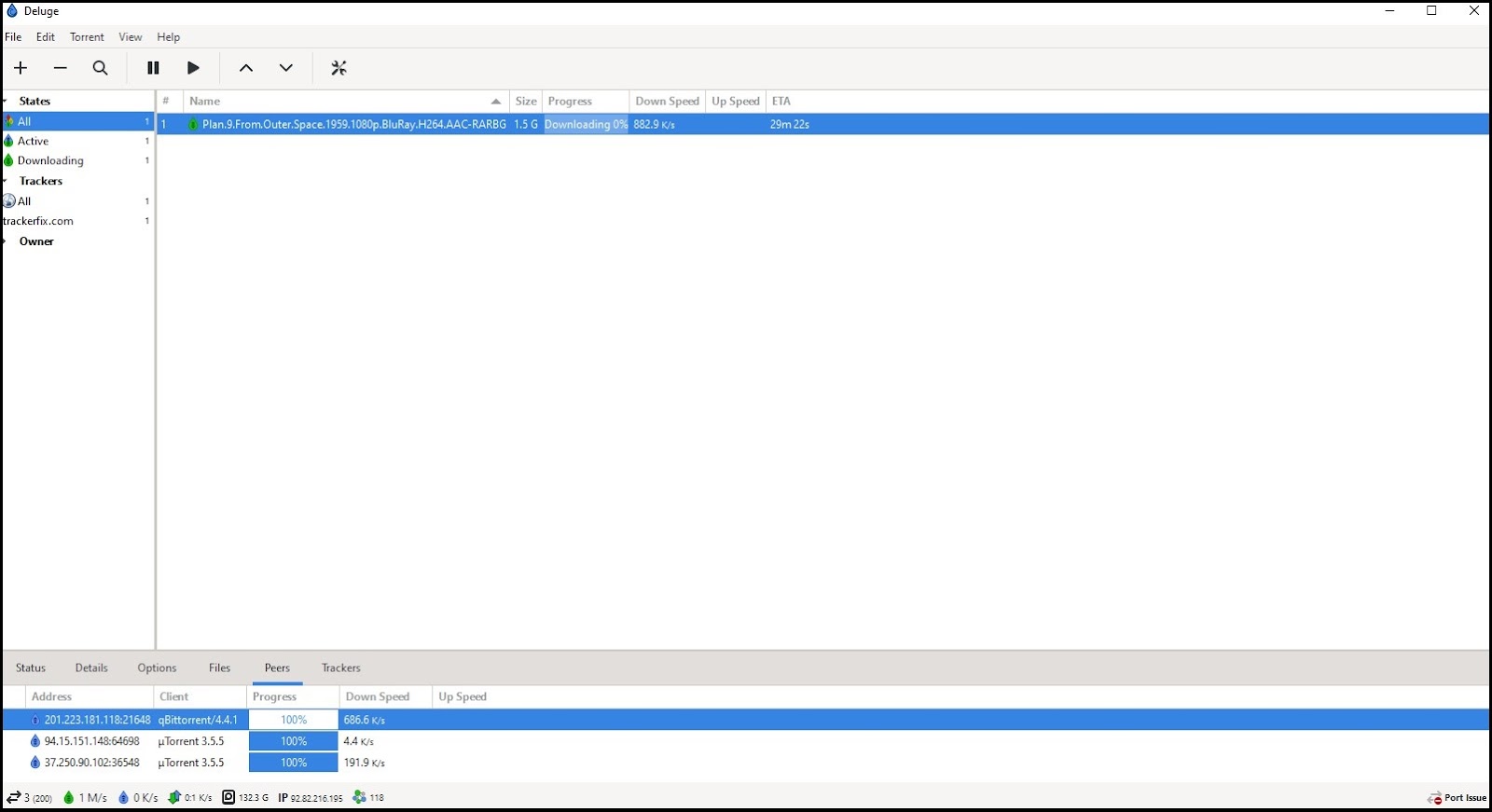Move torrent up in queue
Image resolution: width=1492 pixels, height=812 pixels.
[246, 68]
